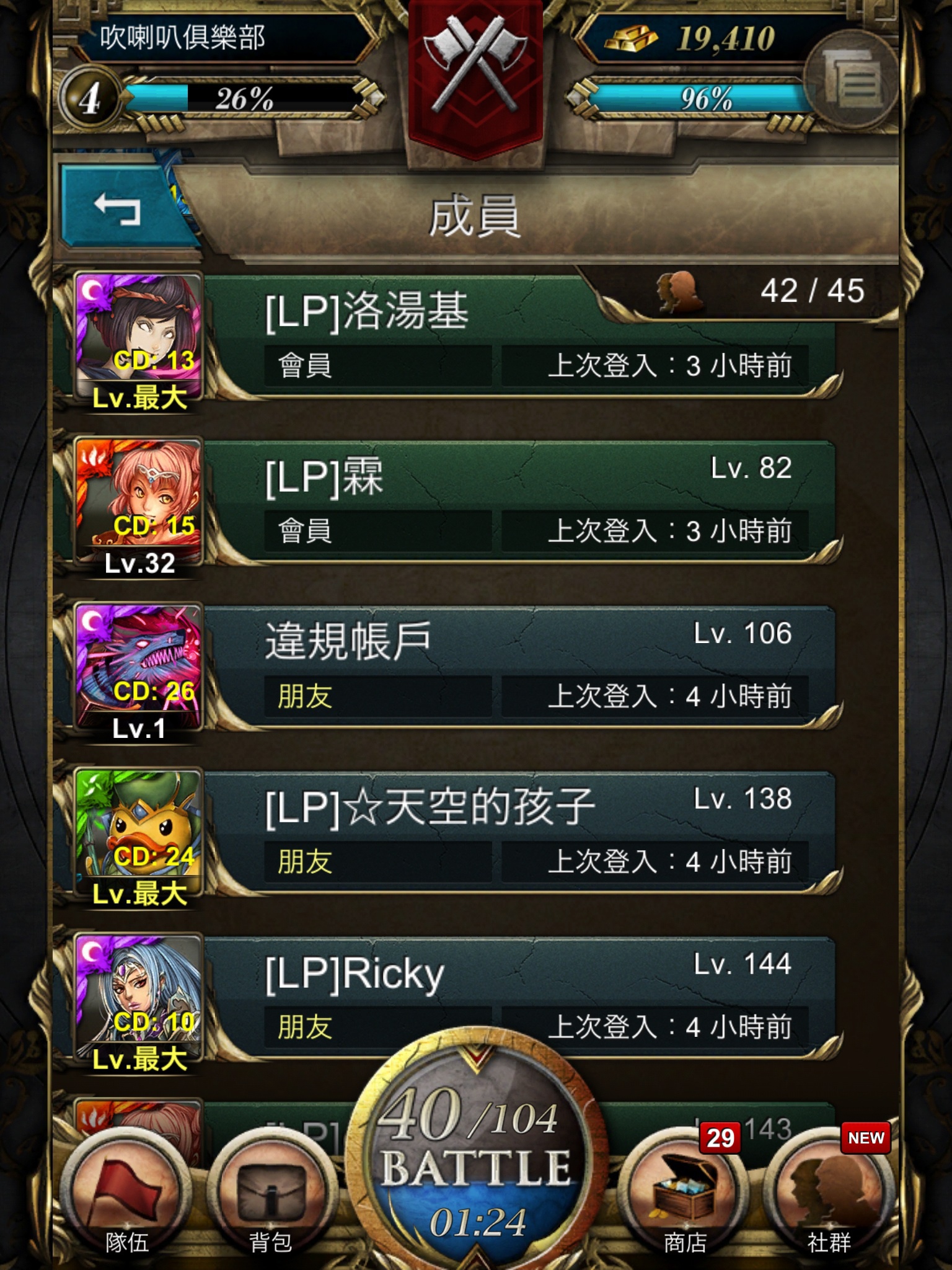Tap the member count silhouette icon
This screenshot has width=952, height=1270.
pyautogui.click(x=679, y=291)
